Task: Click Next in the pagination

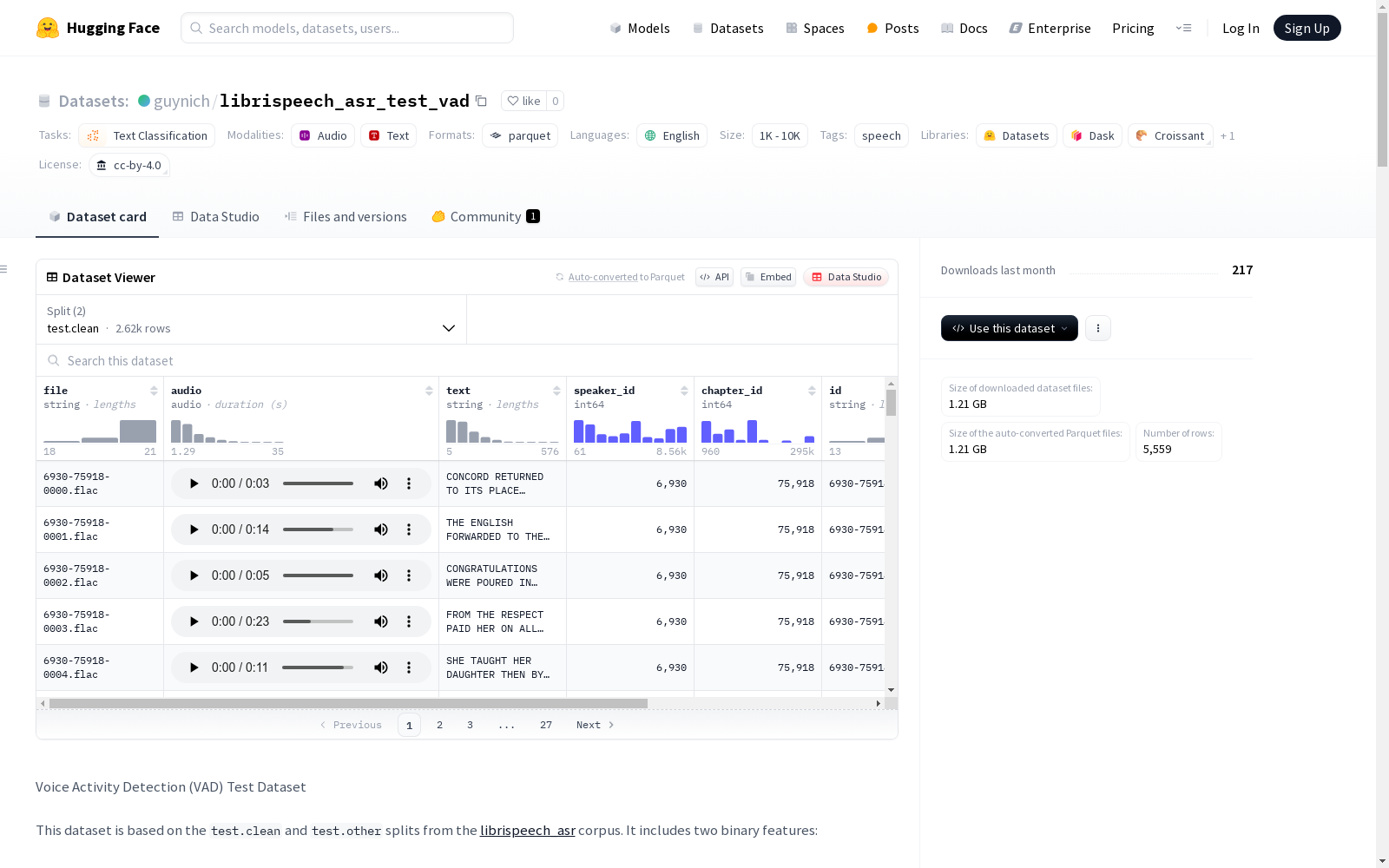Action: coord(596,725)
